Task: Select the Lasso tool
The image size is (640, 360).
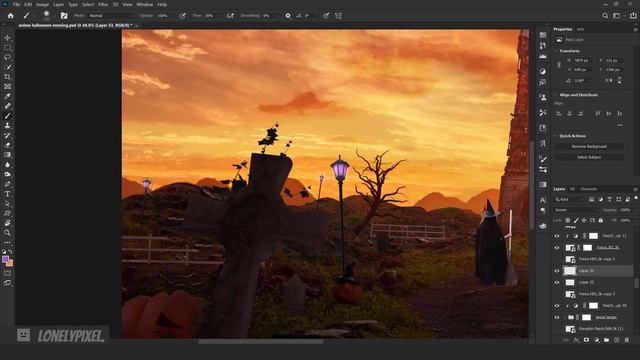Action: pyautogui.click(x=7, y=58)
